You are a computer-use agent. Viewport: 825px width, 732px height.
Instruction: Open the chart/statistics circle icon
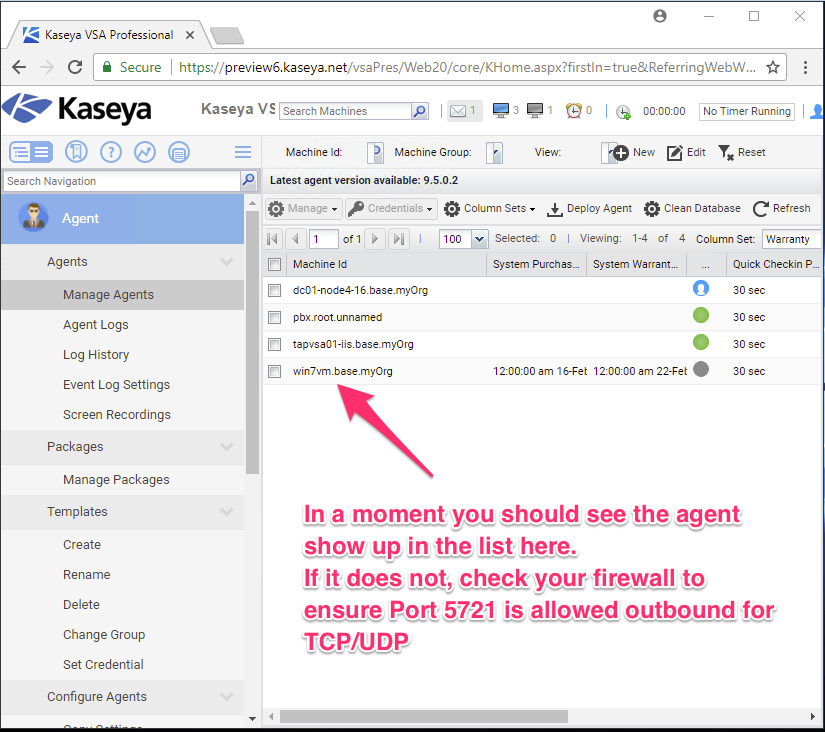[x=145, y=152]
